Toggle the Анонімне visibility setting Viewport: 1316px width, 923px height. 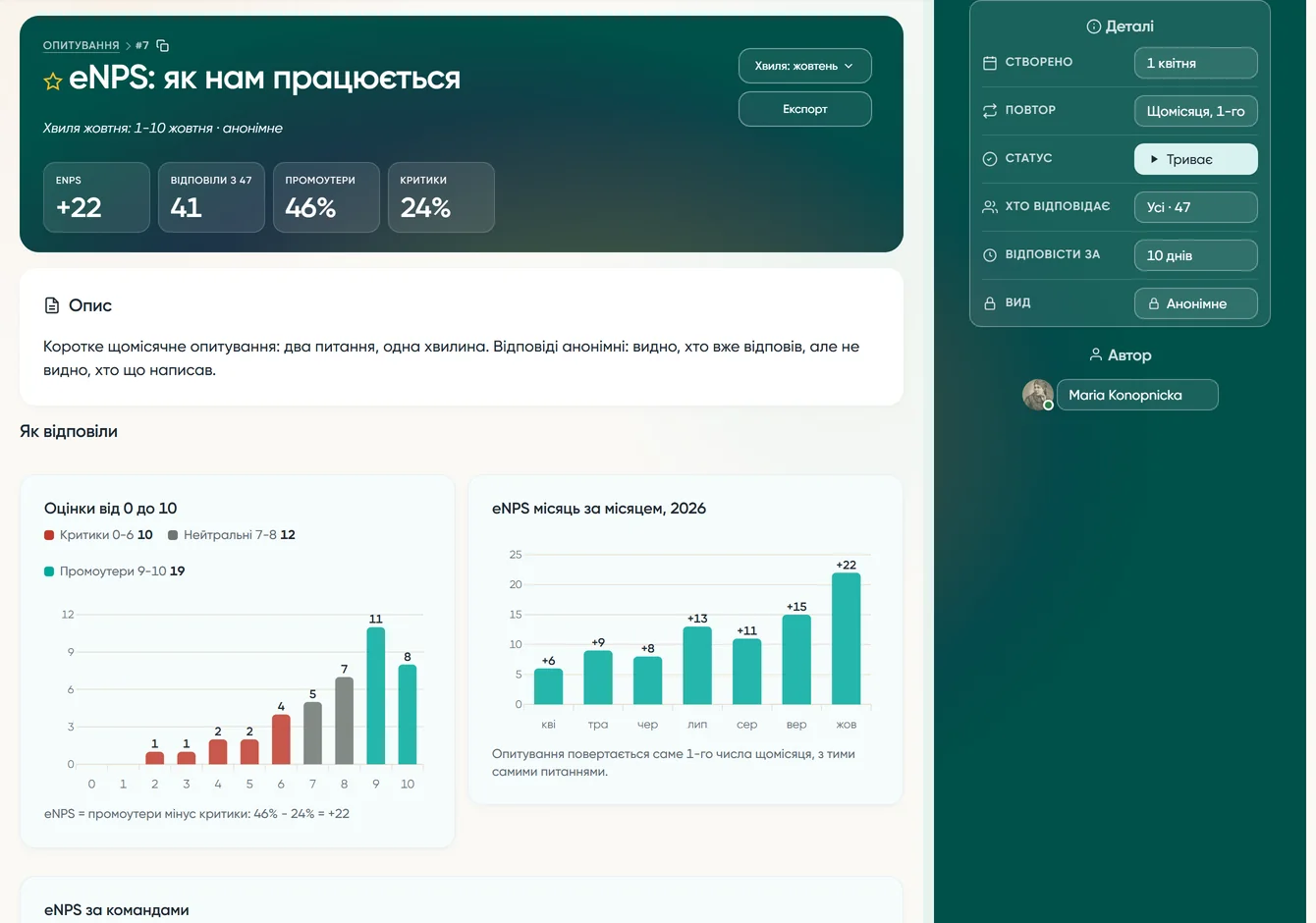(1196, 303)
